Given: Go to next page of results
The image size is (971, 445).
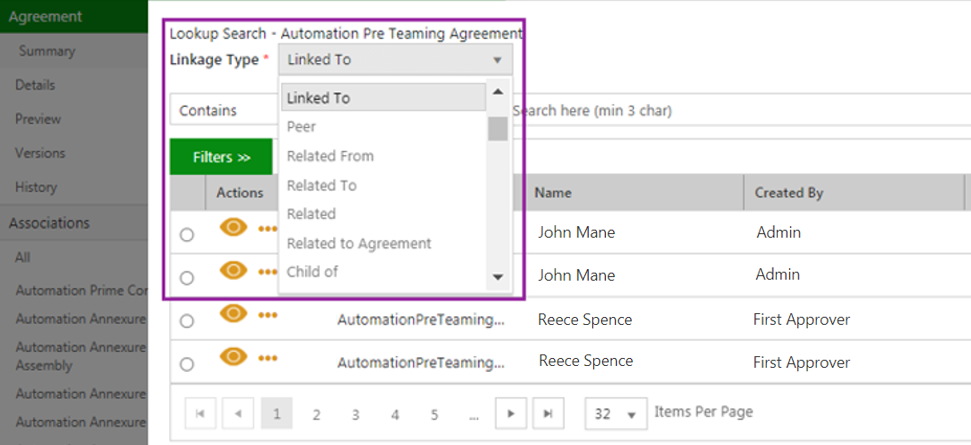Looking at the screenshot, I should (x=511, y=413).
